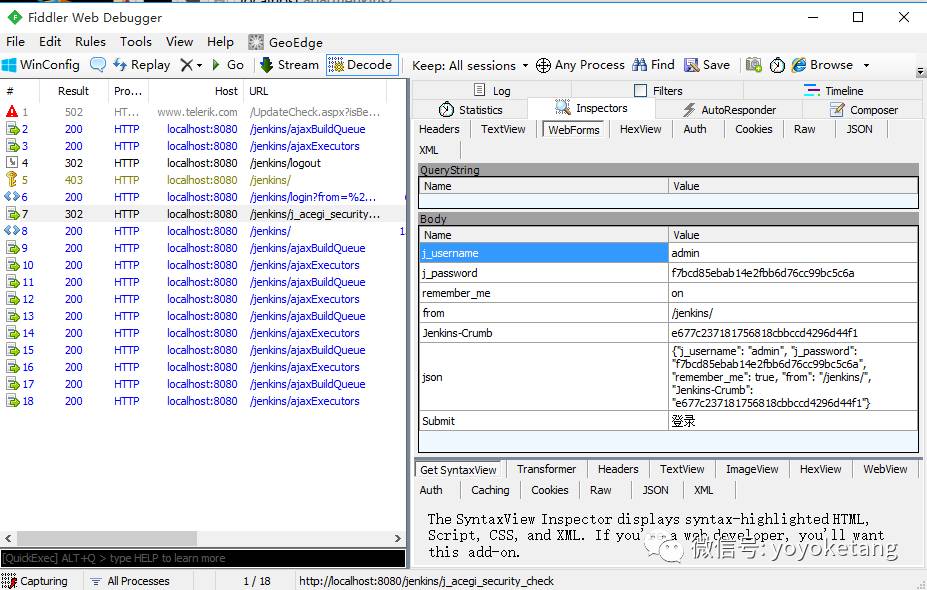Open the comment bubble toolbar icon
Image resolution: width=927 pixels, height=590 pixels.
tap(98, 64)
